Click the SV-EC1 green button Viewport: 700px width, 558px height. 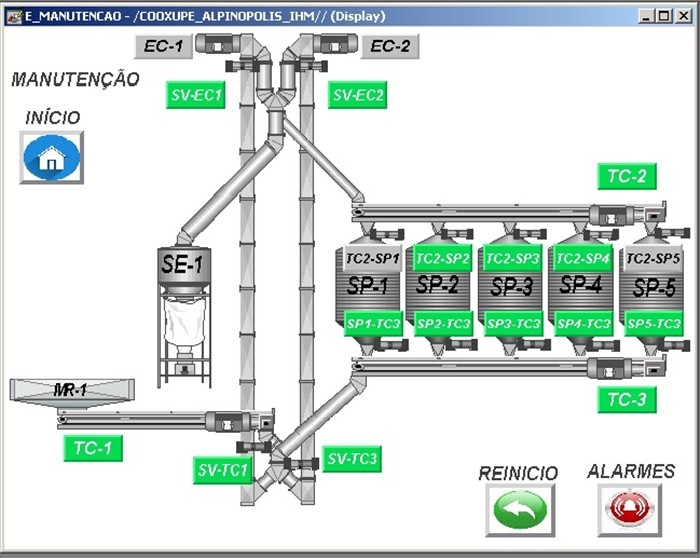[x=196, y=95]
